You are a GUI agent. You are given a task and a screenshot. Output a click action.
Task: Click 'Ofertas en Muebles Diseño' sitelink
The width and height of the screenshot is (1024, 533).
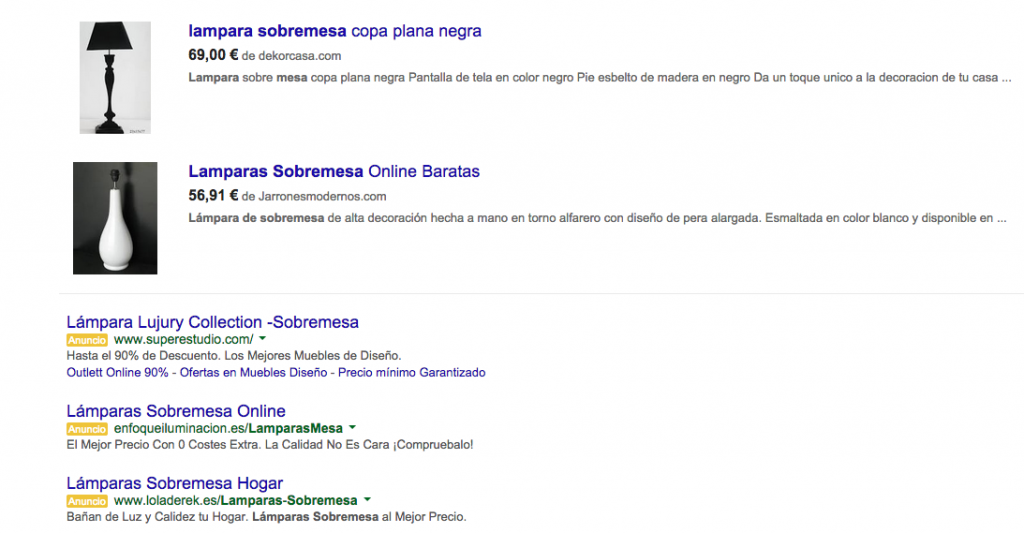[x=253, y=372]
